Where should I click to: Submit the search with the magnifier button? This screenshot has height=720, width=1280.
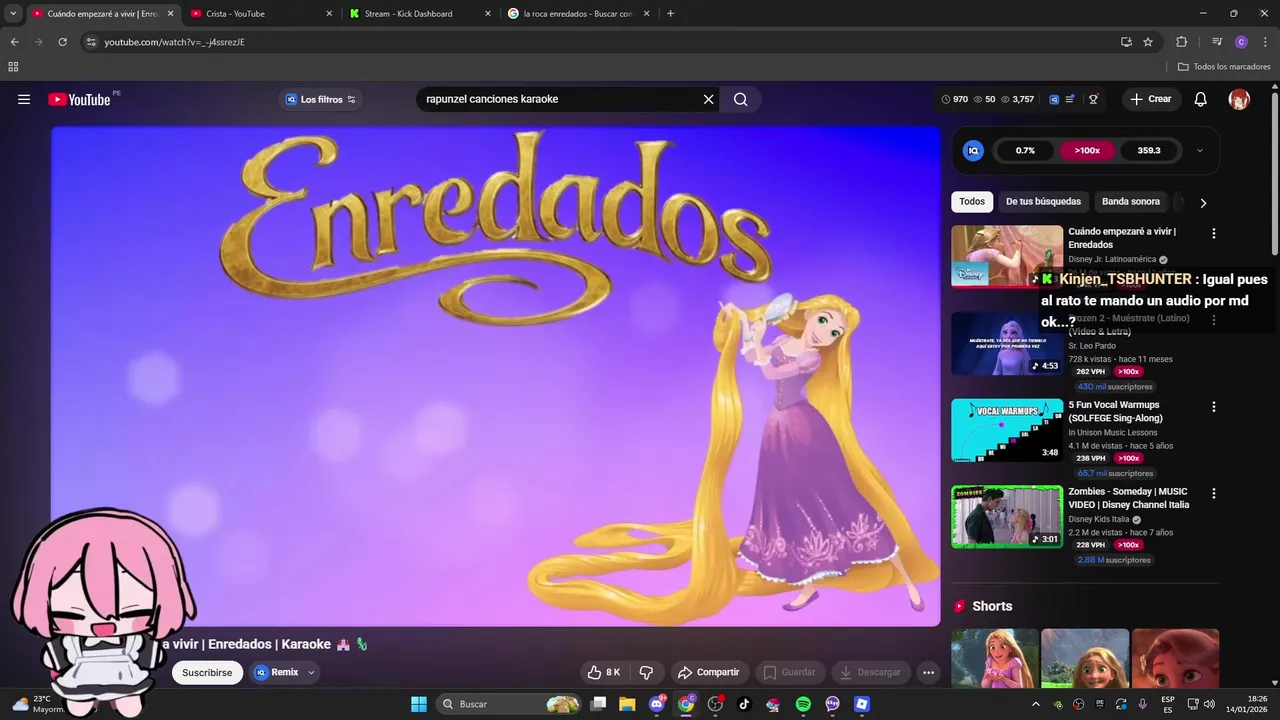(x=740, y=99)
